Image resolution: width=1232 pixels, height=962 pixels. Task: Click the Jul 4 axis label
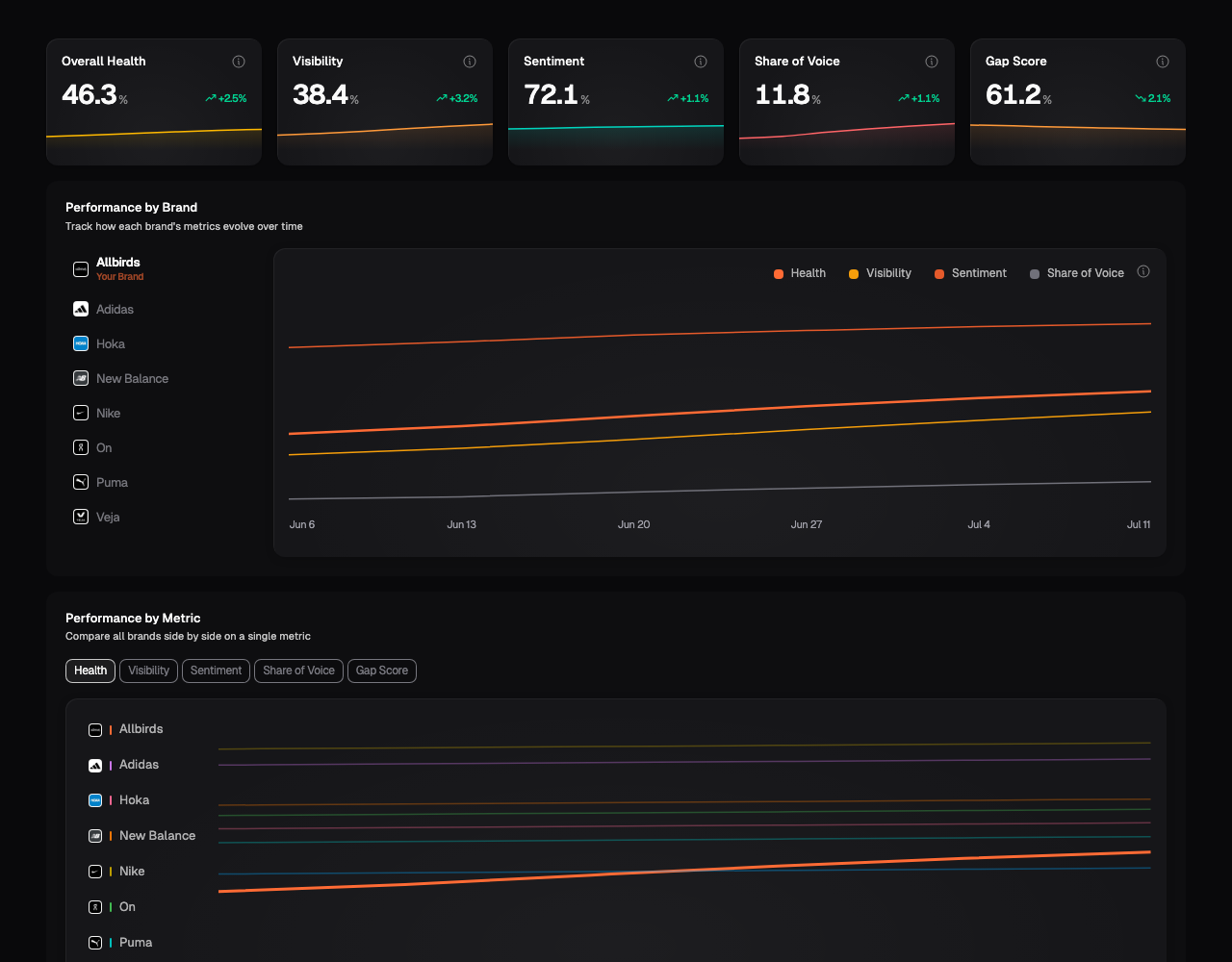tap(979, 525)
